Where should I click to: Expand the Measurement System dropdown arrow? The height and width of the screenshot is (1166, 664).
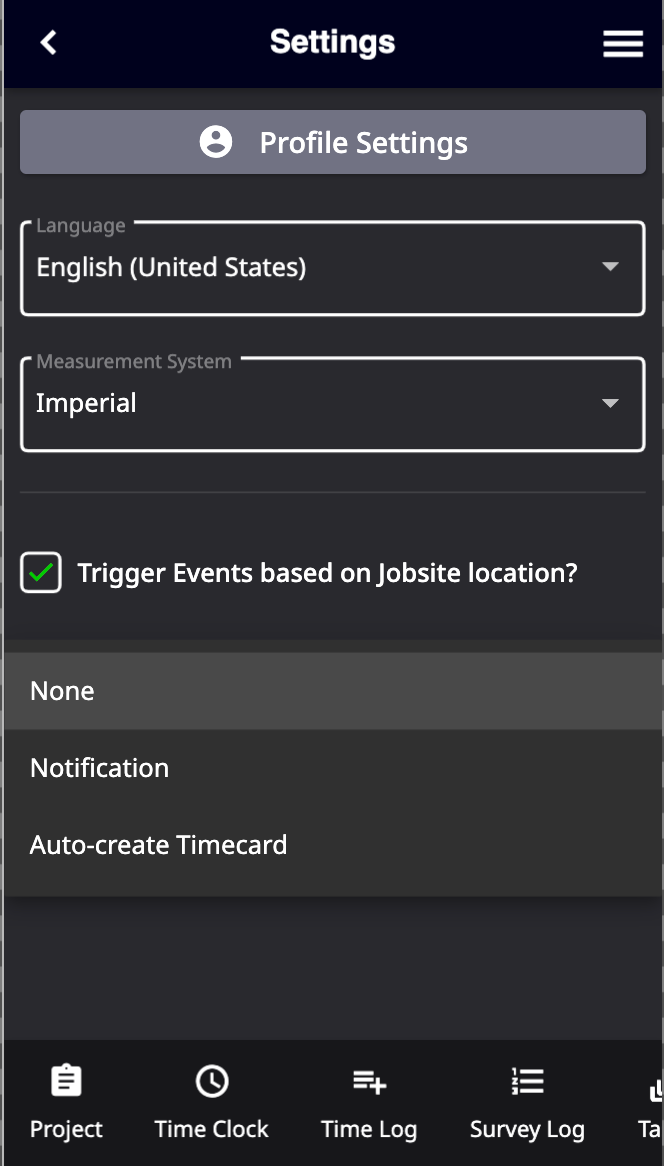tap(610, 403)
